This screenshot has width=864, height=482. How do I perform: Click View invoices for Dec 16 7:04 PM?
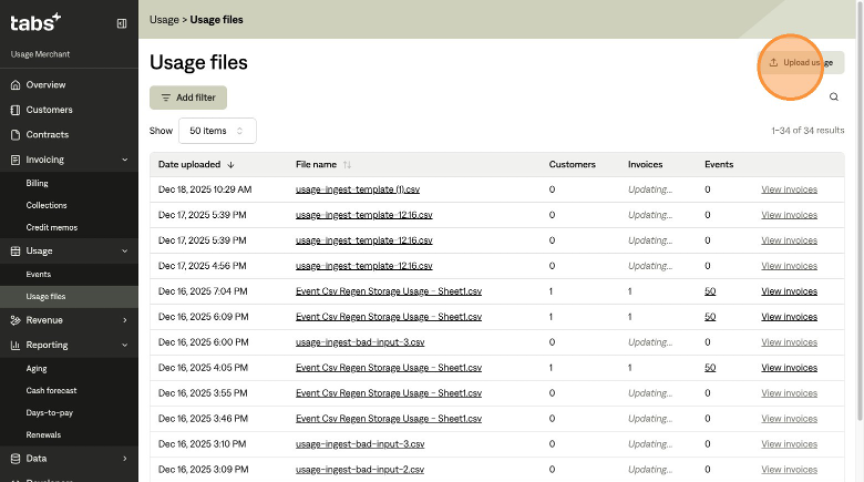[x=789, y=291]
